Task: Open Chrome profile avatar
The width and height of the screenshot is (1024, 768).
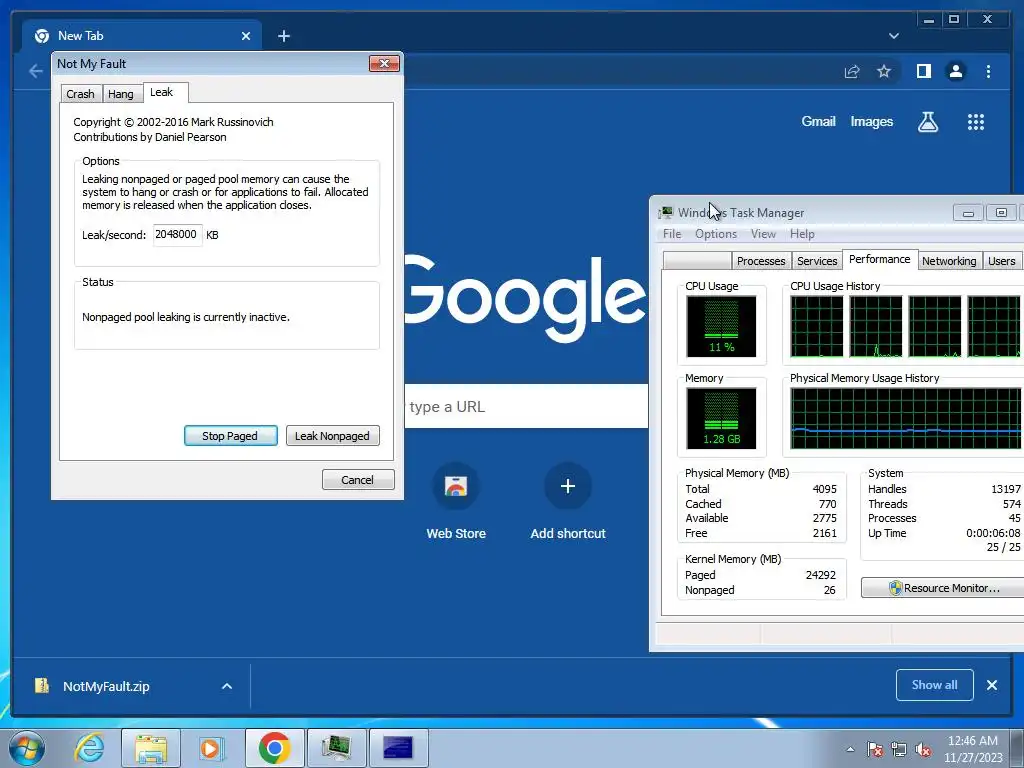Action: point(955,71)
